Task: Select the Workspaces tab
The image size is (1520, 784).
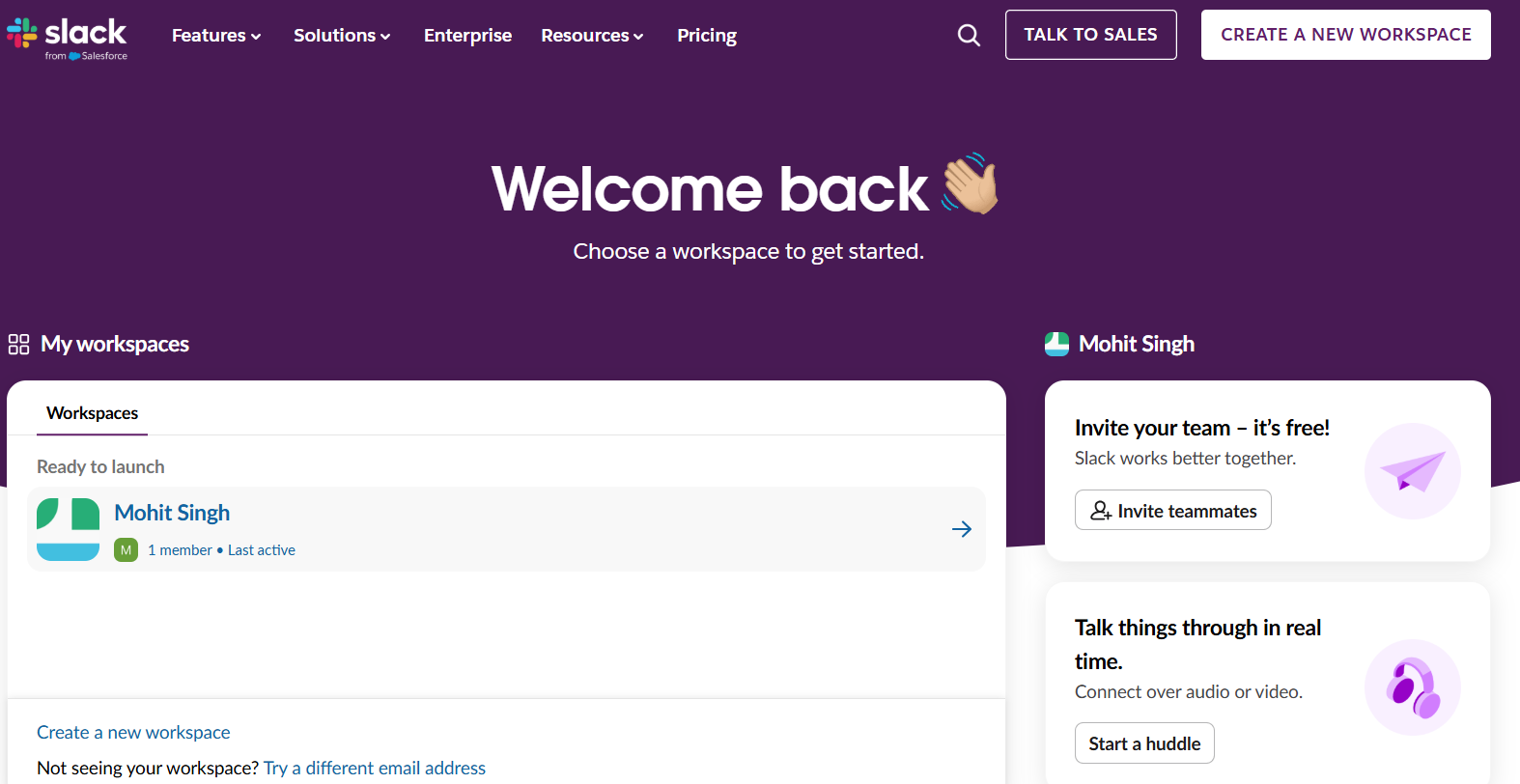Action: pos(93,413)
